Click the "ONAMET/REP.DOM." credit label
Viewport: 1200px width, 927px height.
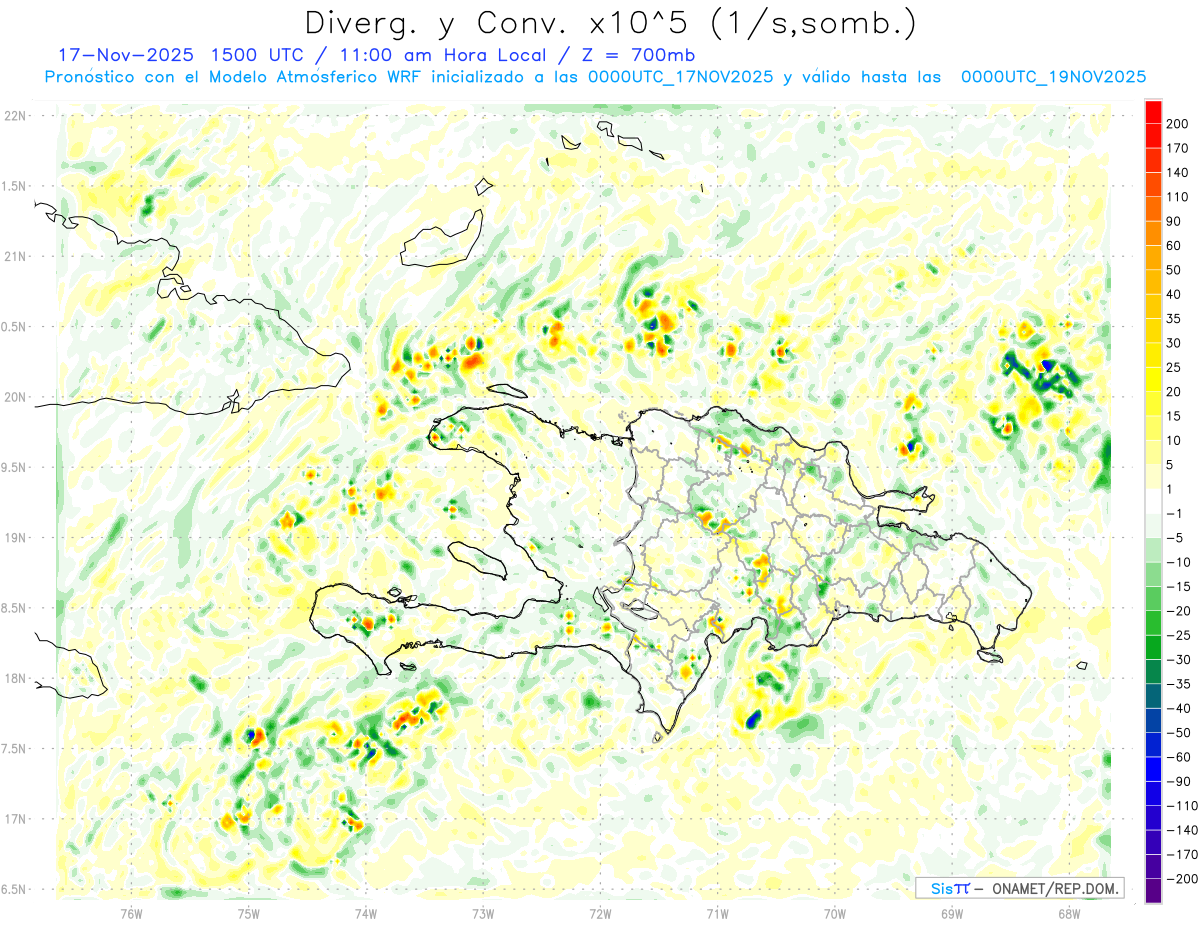pos(1053,888)
